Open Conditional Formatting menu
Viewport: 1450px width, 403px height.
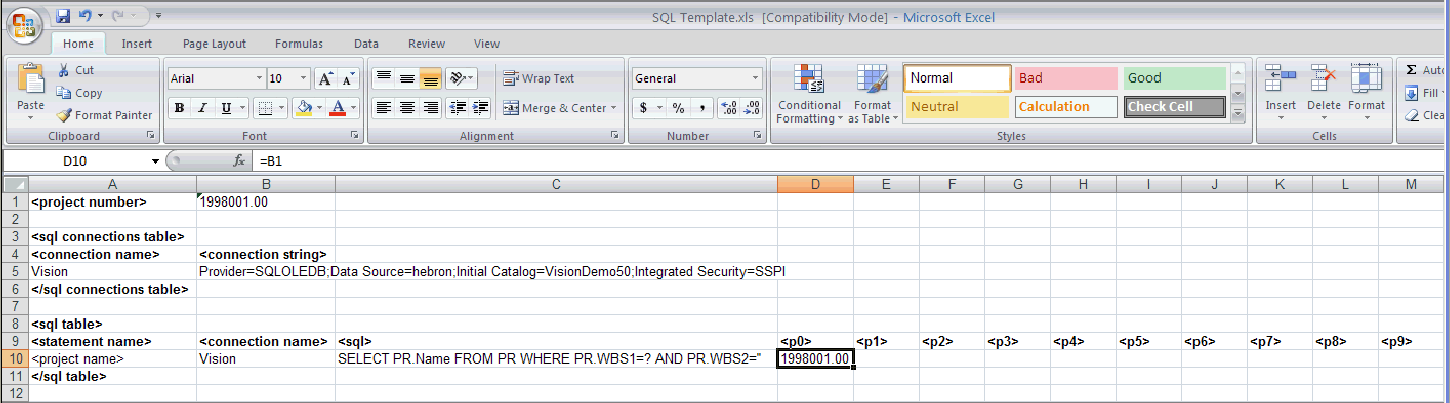[809, 94]
